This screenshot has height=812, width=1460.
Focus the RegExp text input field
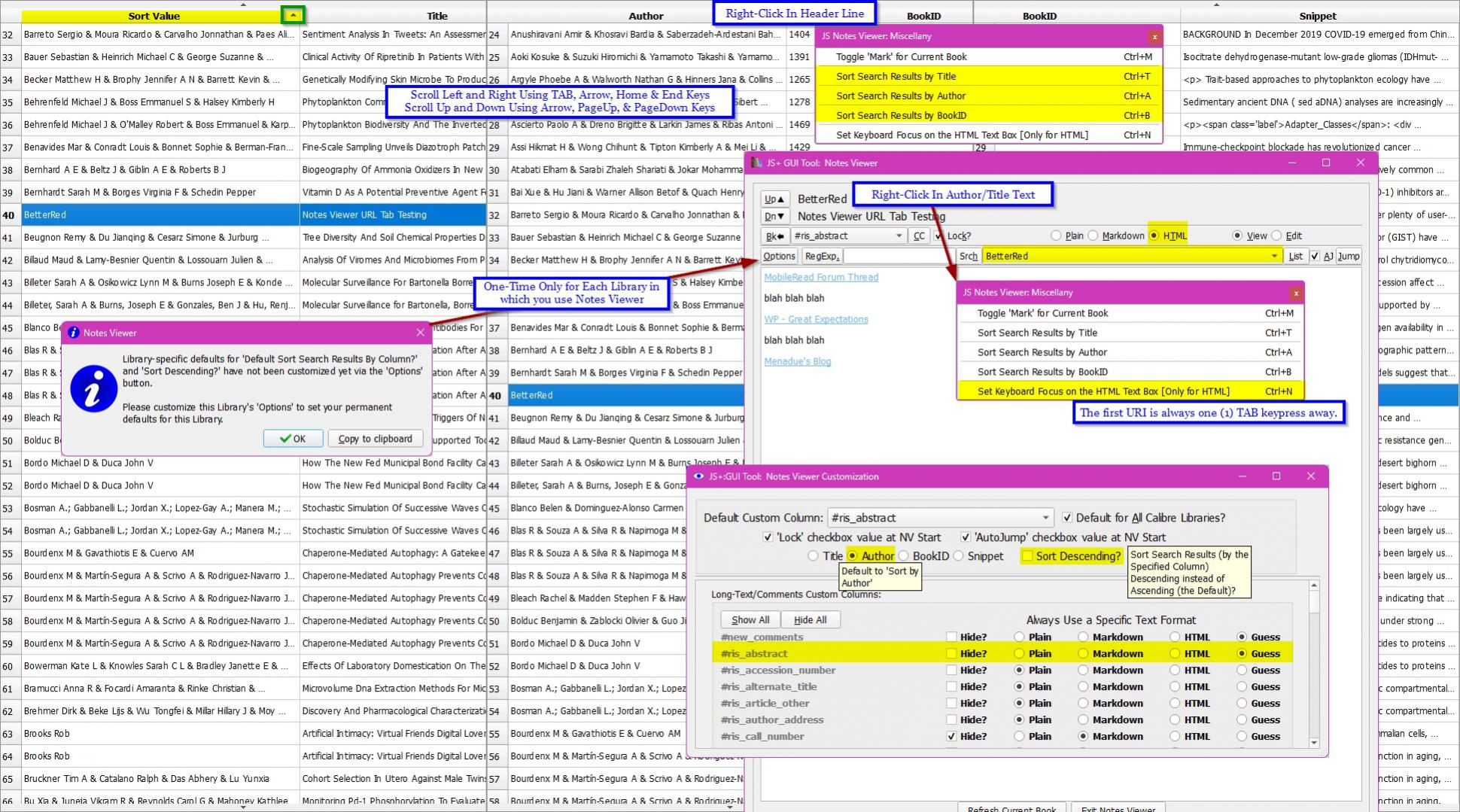898,257
